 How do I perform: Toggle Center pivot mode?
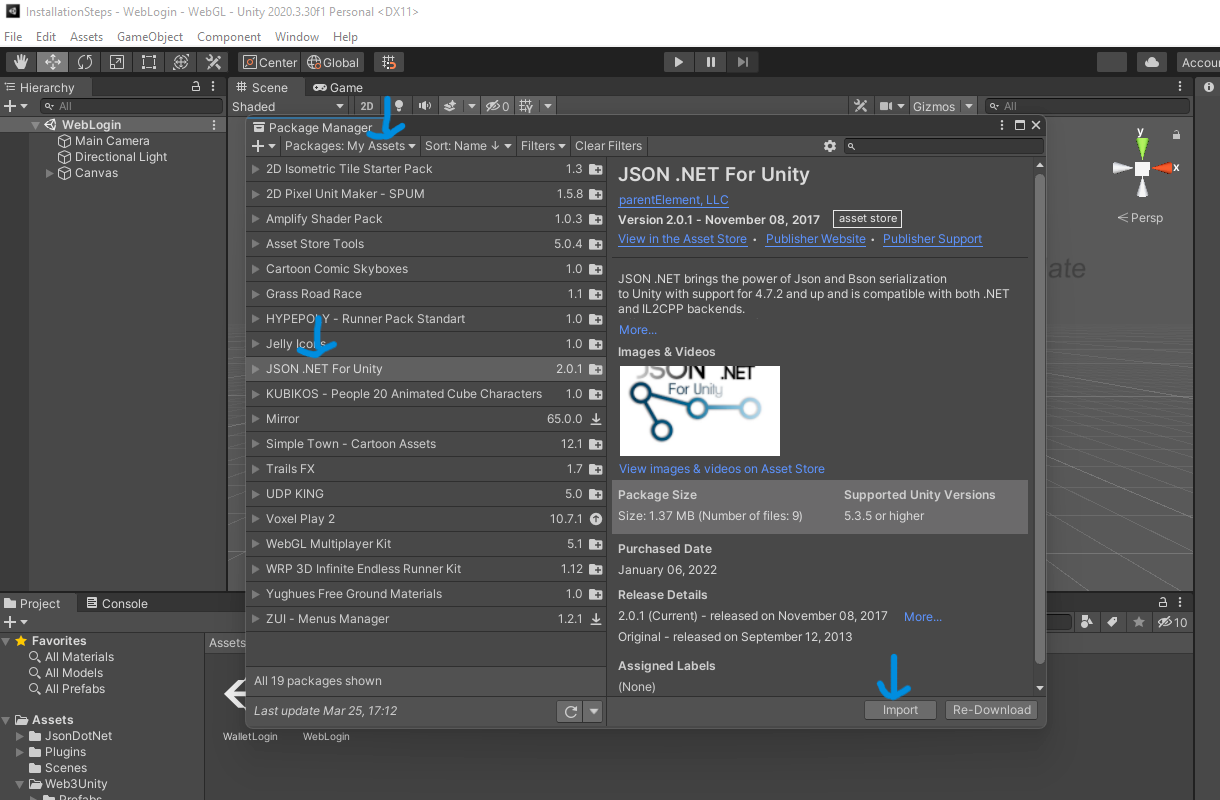(269, 62)
